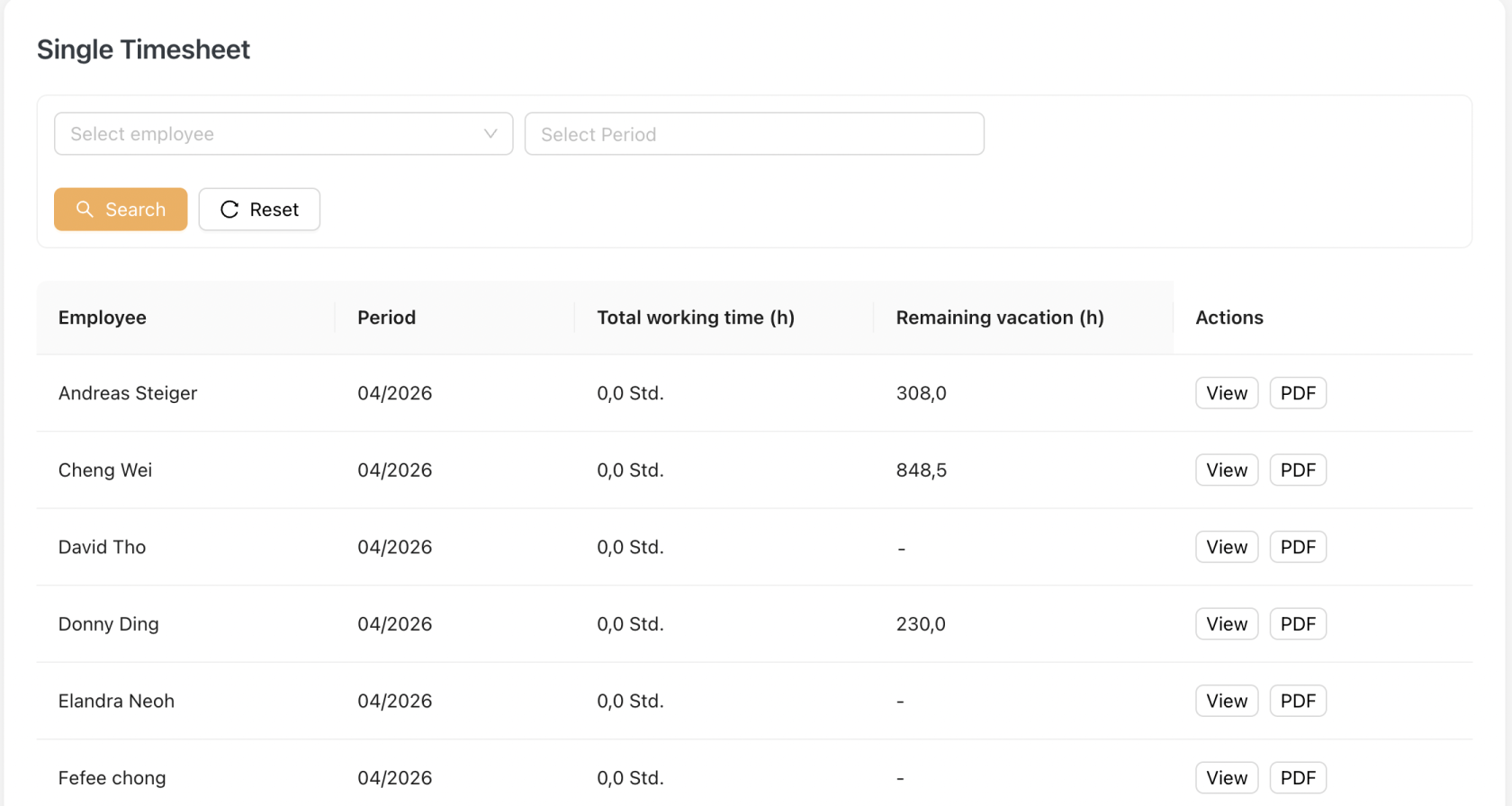This screenshot has width=1512, height=806.
Task: View Cheng Wei's timesheet
Action: [1226, 470]
